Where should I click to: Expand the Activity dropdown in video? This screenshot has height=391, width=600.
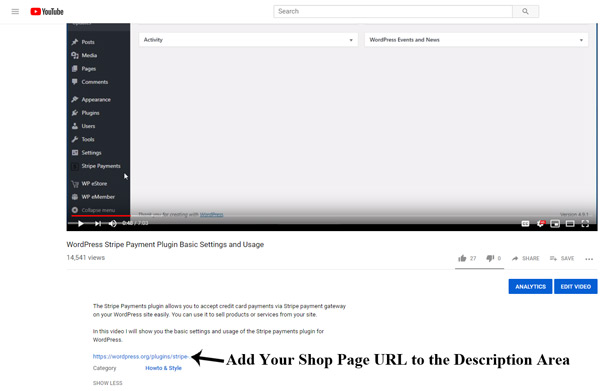click(x=248, y=40)
